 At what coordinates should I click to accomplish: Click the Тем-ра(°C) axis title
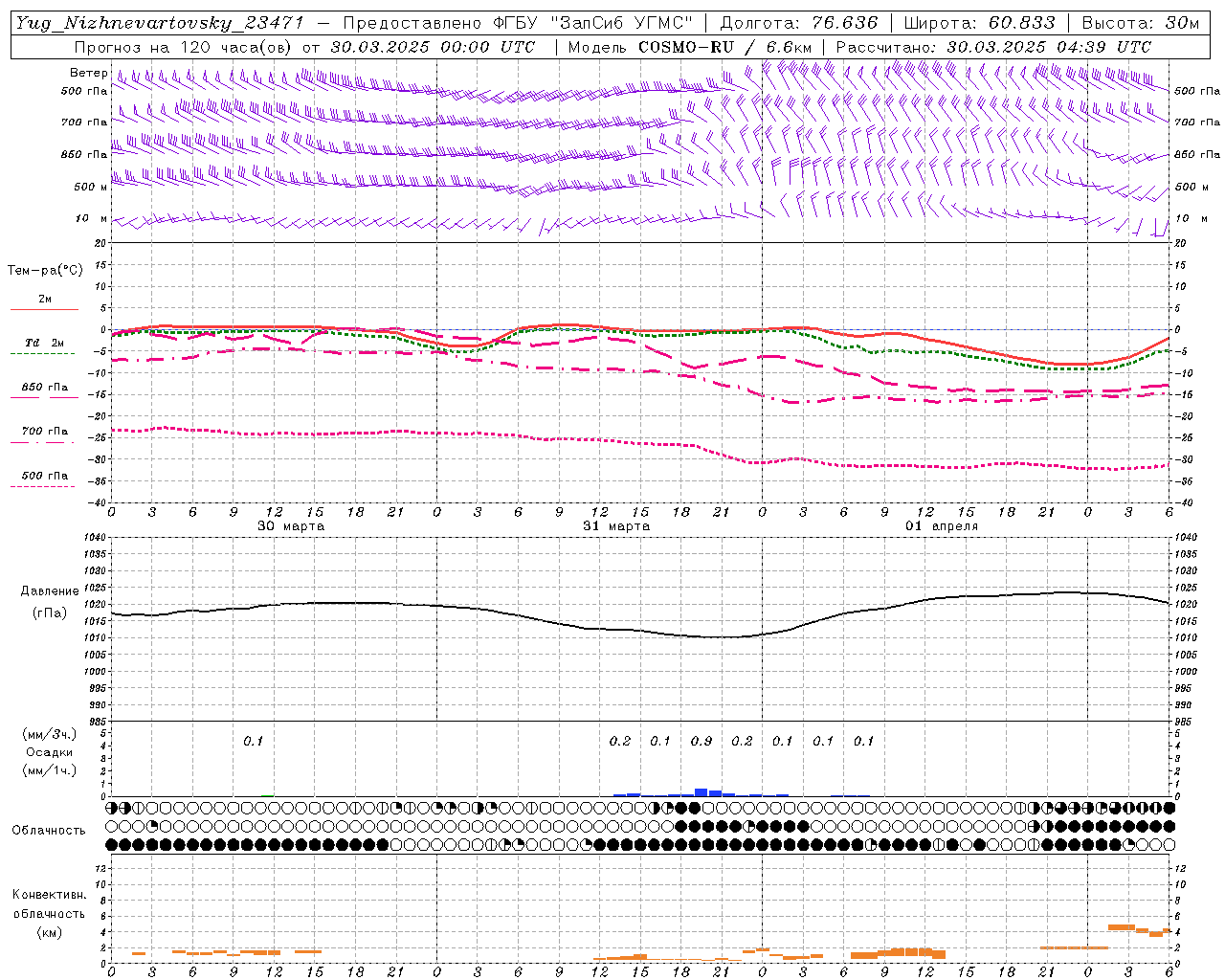coord(45,271)
